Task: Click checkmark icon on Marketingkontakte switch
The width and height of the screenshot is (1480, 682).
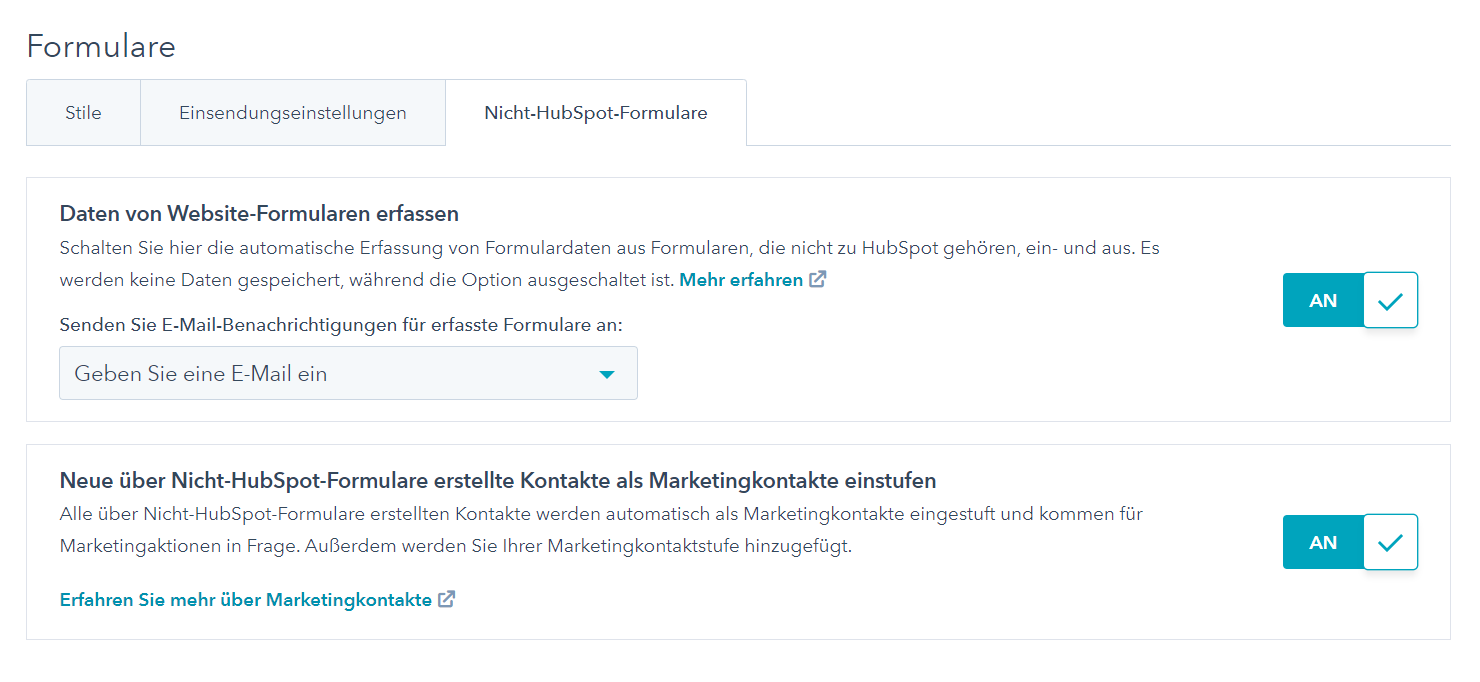Action: click(1390, 543)
